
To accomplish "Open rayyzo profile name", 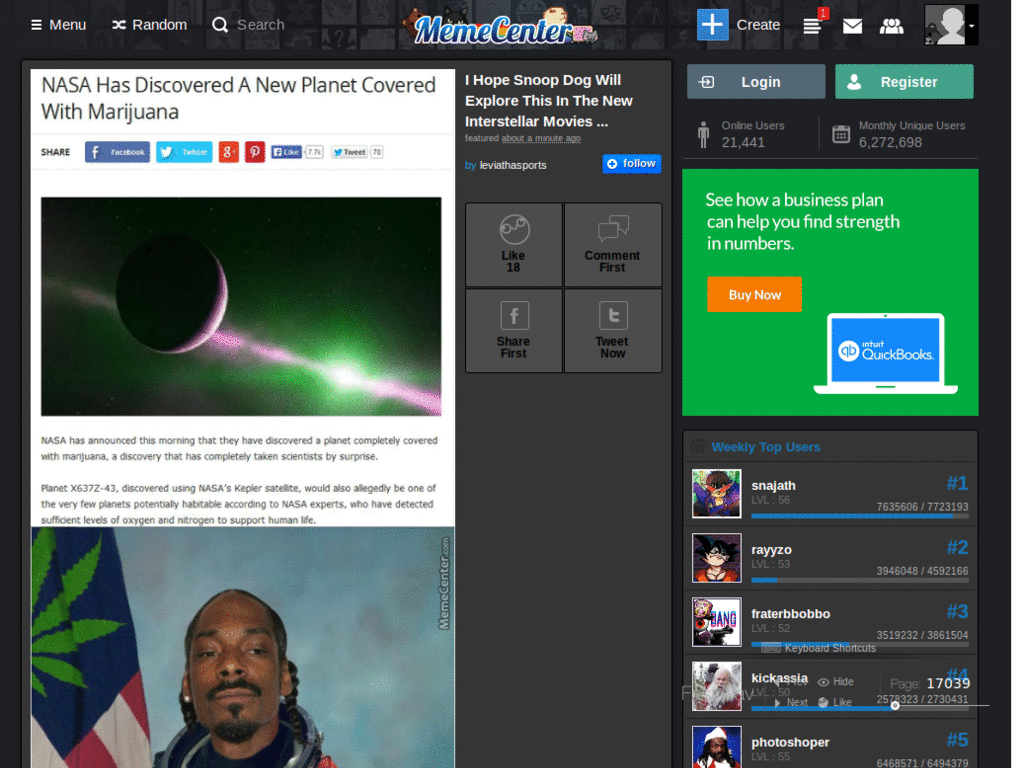I will (x=771, y=550).
